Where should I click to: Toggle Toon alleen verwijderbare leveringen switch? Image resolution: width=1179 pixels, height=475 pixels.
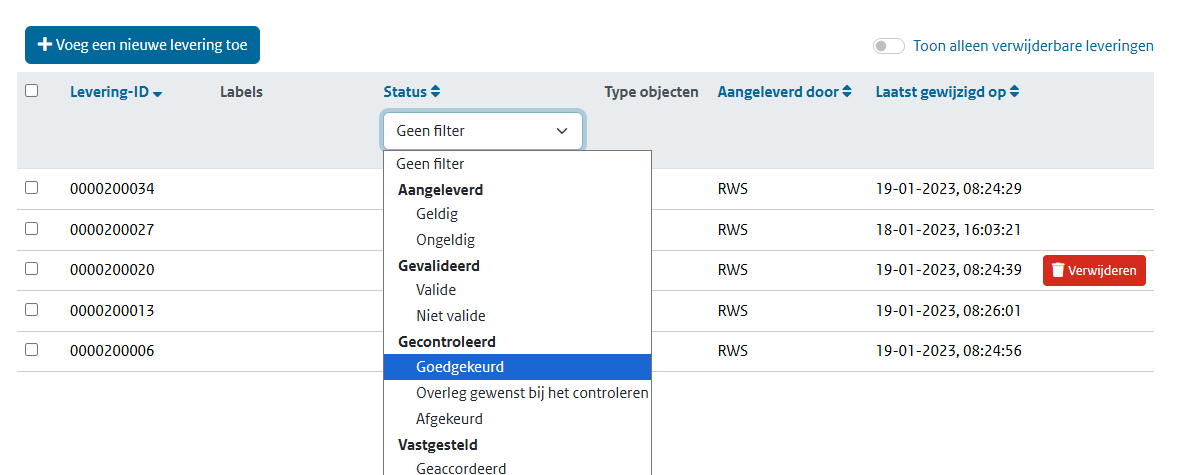[888, 46]
